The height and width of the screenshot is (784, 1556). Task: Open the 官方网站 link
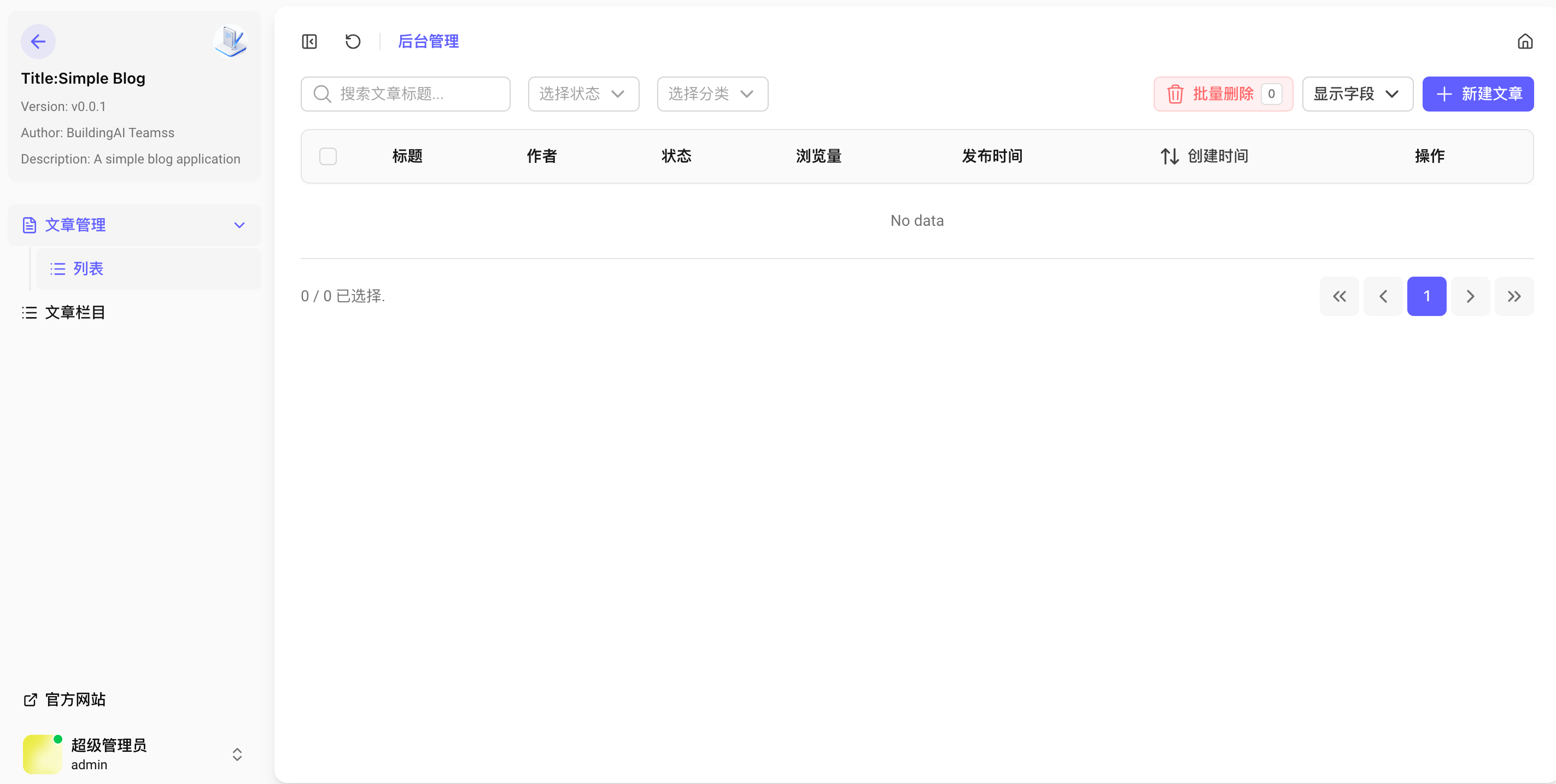(x=75, y=699)
